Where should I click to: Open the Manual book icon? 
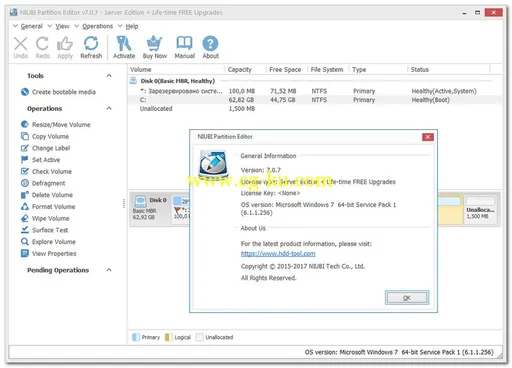point(184,44)
